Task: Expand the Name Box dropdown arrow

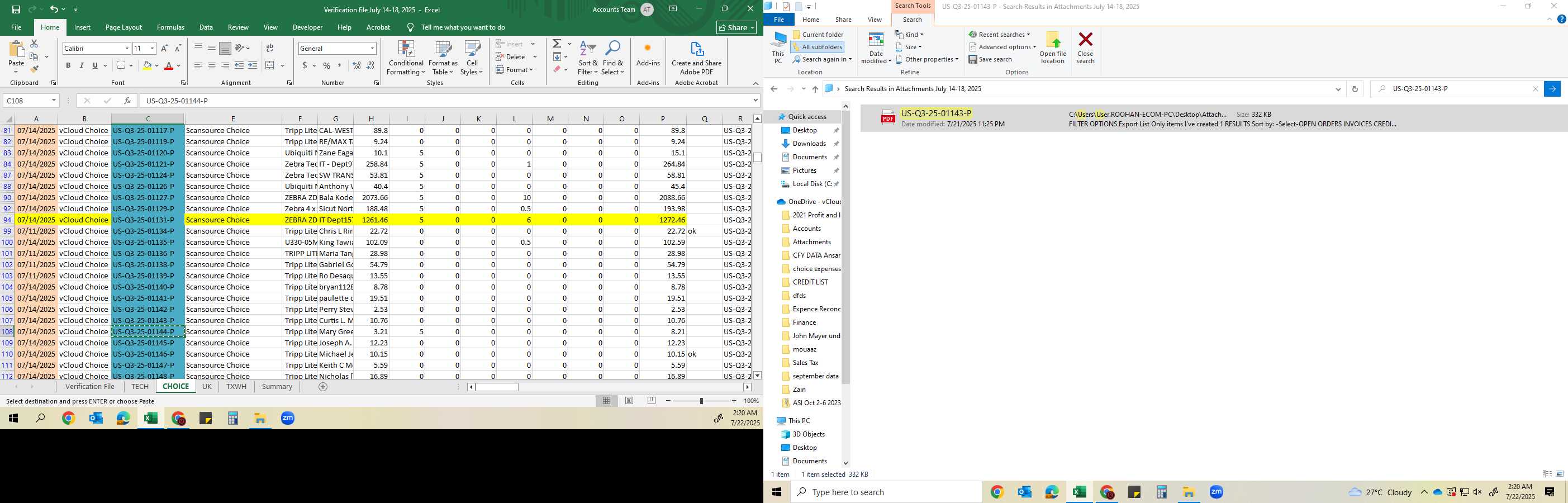Action: click(x=54, y=101)
